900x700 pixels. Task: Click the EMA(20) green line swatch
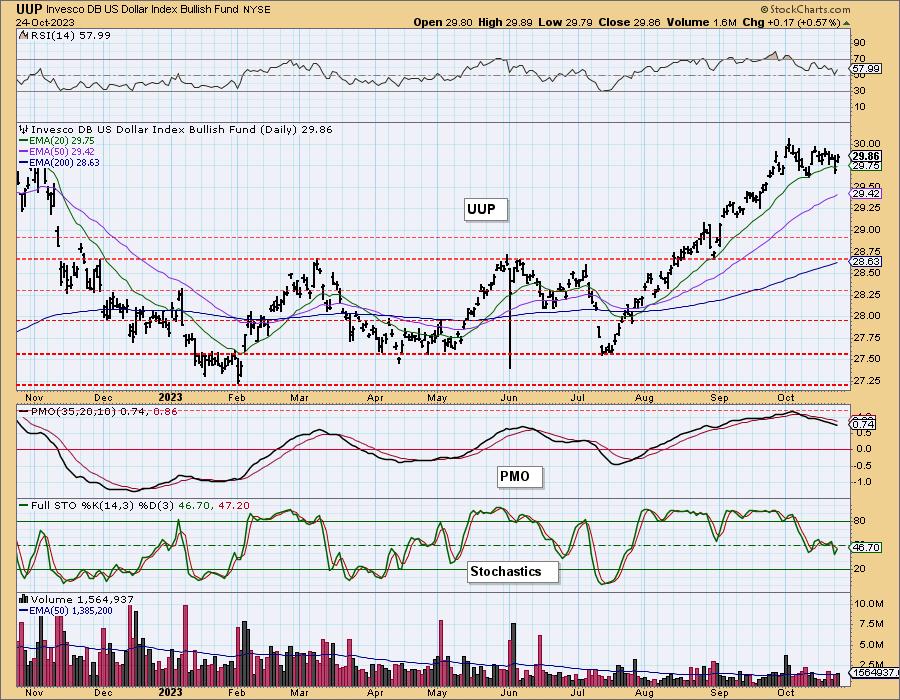24,141
